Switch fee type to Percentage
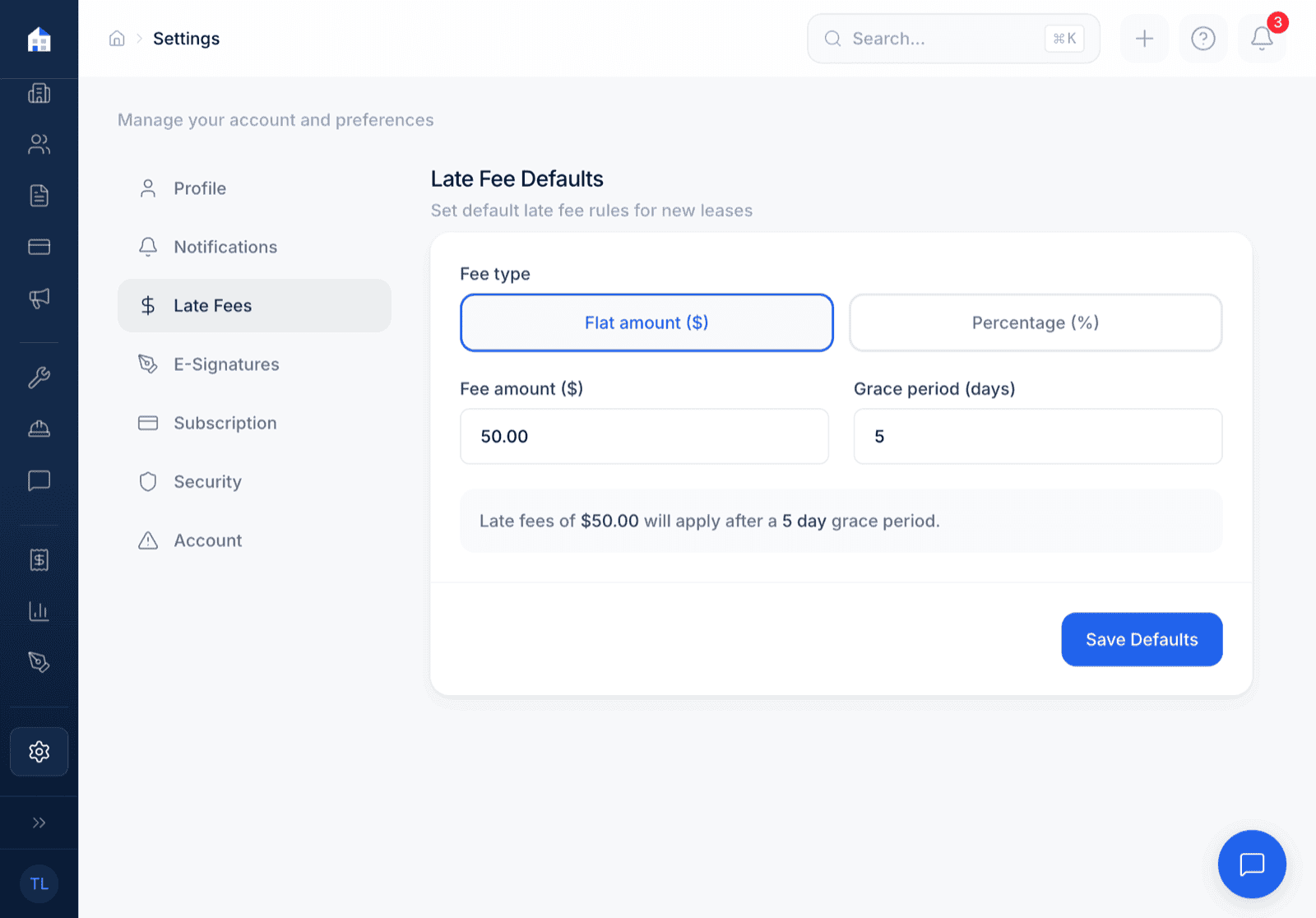This screenshot has width=1316, height=918. 1036,322
